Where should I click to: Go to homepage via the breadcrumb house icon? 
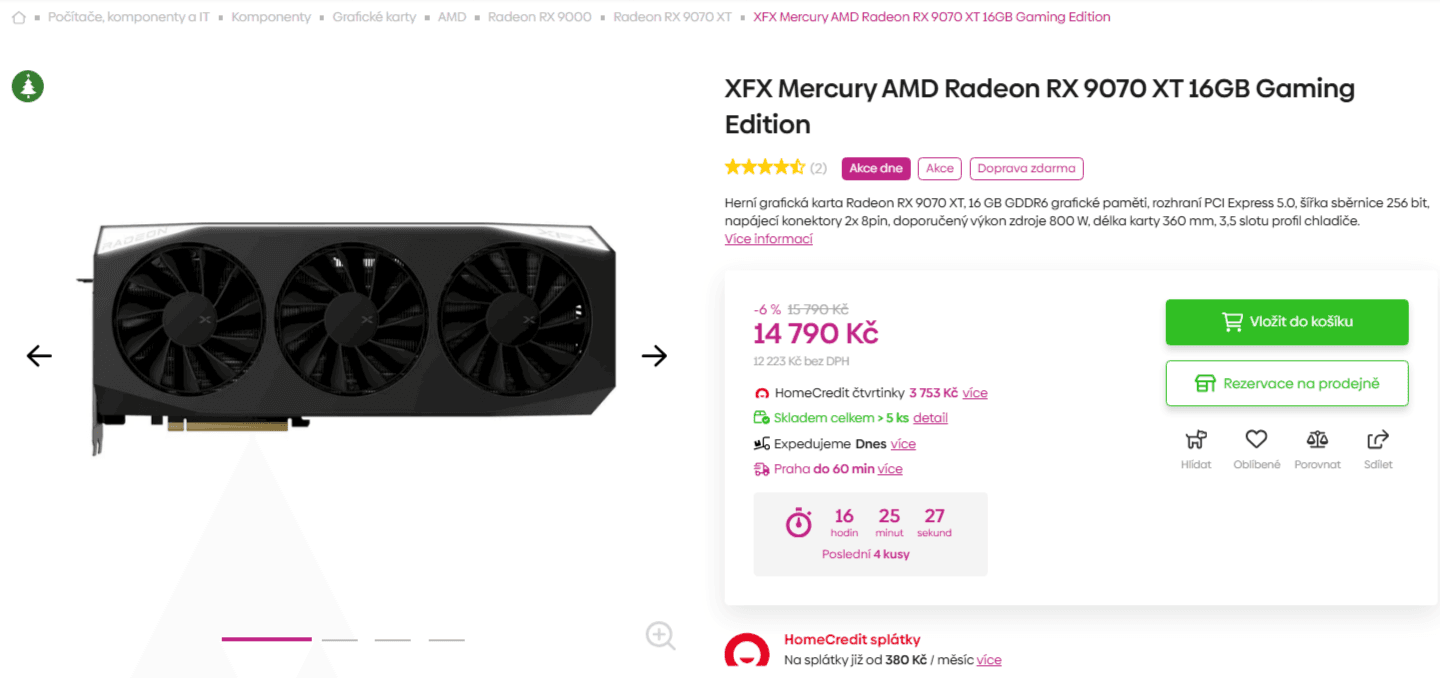[18, 17]
